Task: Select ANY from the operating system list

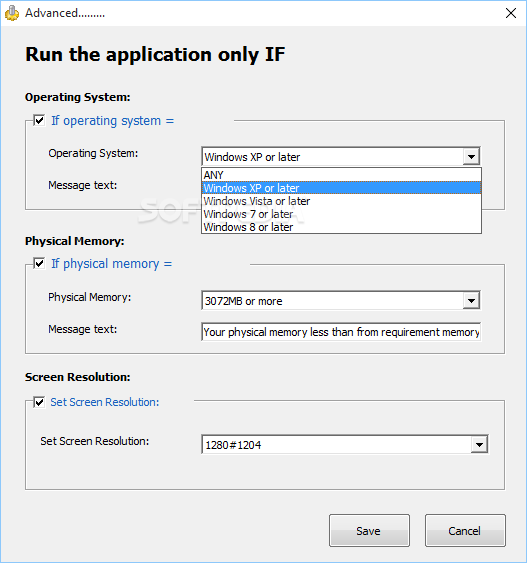Action: pyautogui.click(x=341, y=175)
